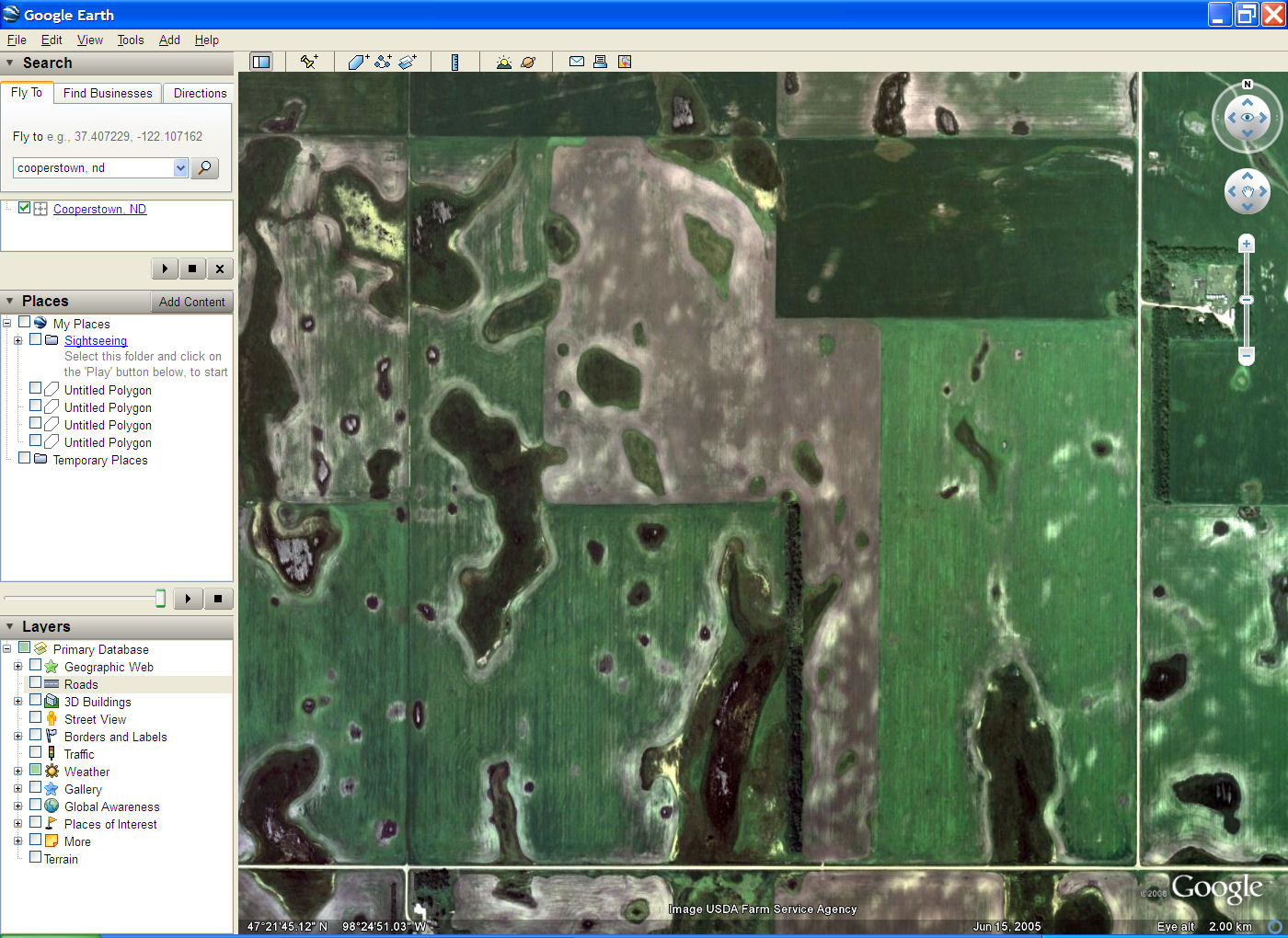Open the ruler measuring tool

454,62
